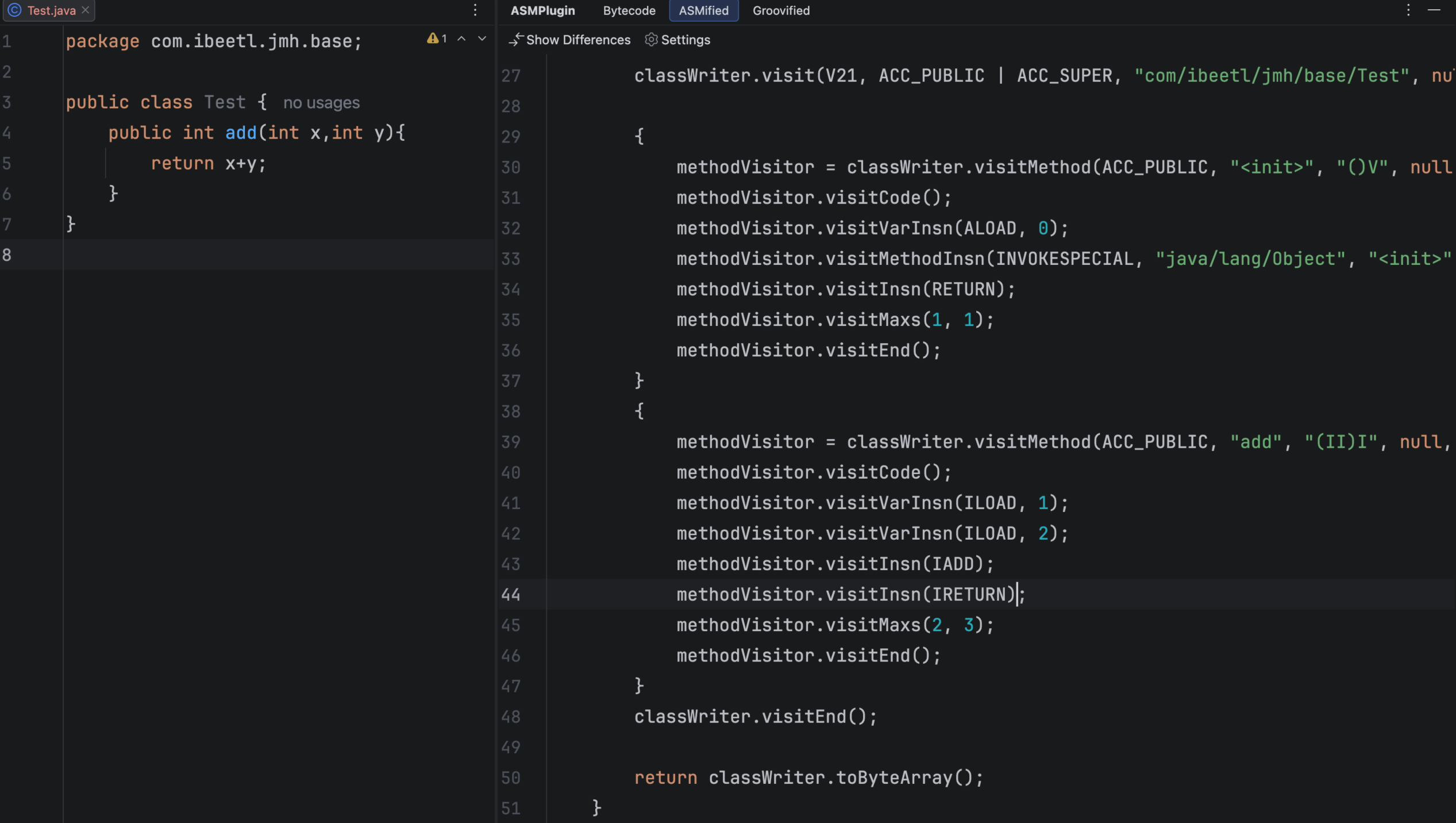The width and height of the screenshot is (1456, 823).
Task: Open editor tab options kebab menu
Action: click(475, 10)
